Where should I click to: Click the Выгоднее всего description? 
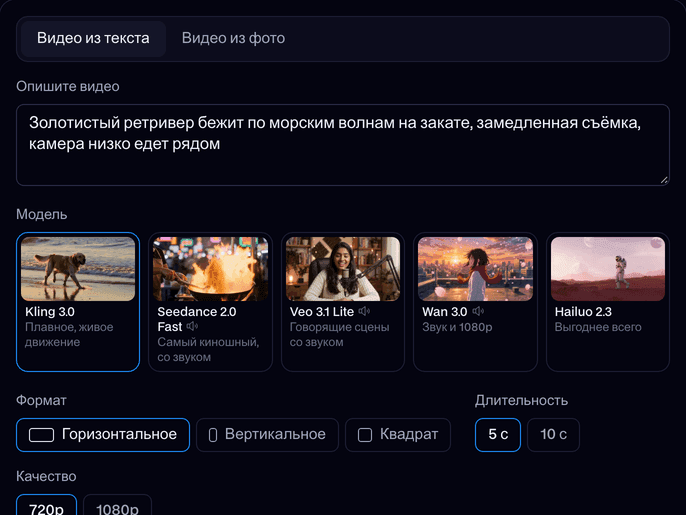click(x=598, y=327)
